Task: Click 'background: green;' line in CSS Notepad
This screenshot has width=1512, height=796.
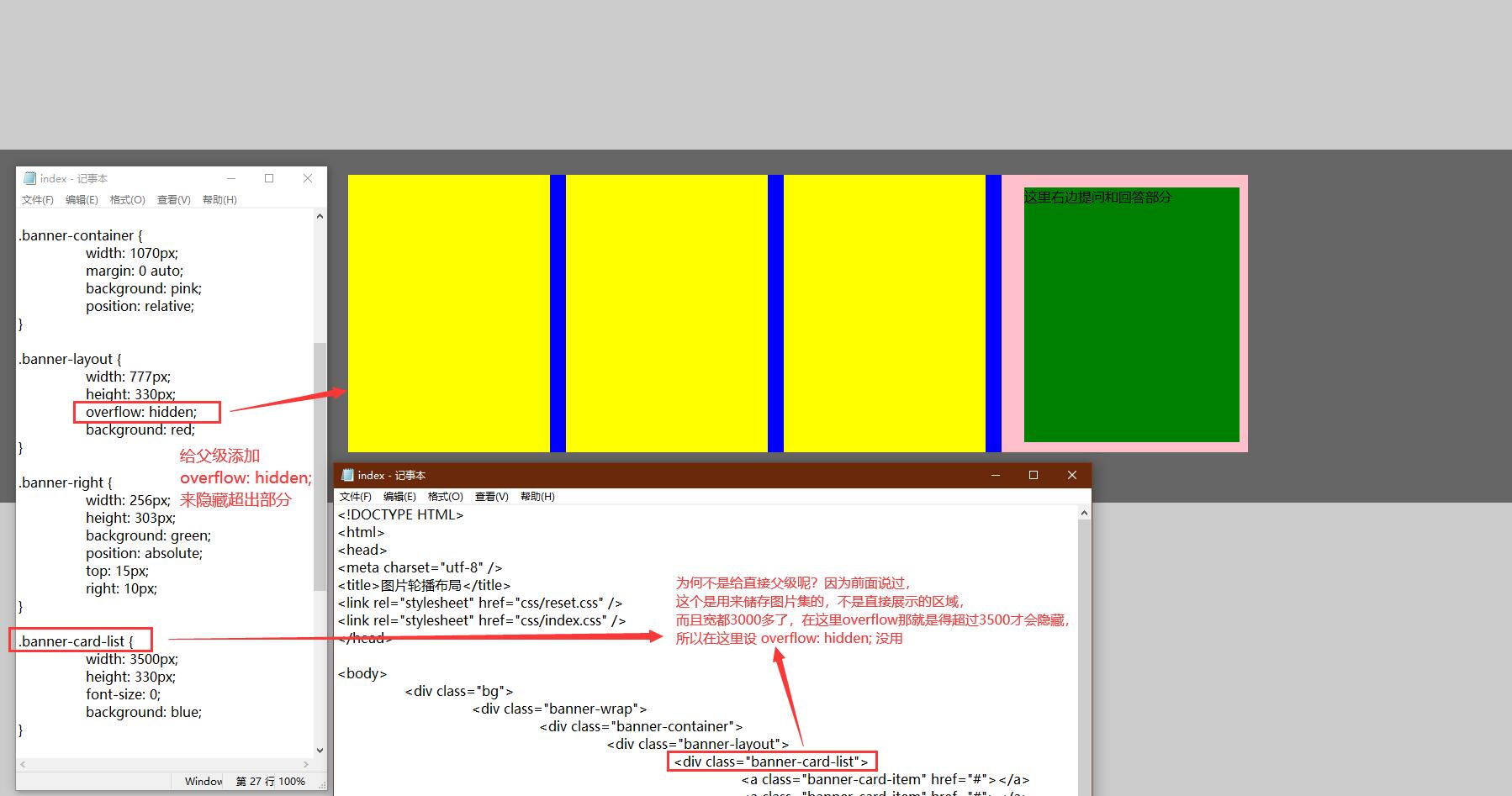Action: click(148, 535)
